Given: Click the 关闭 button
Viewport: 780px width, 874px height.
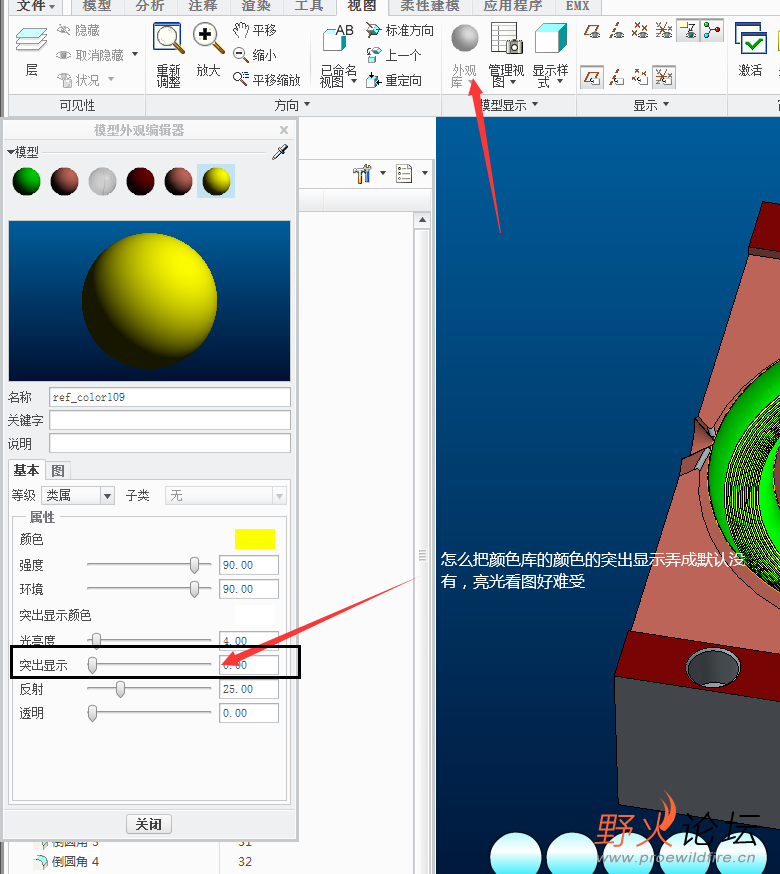Looking at the screenshot, I should click(148, 824).
